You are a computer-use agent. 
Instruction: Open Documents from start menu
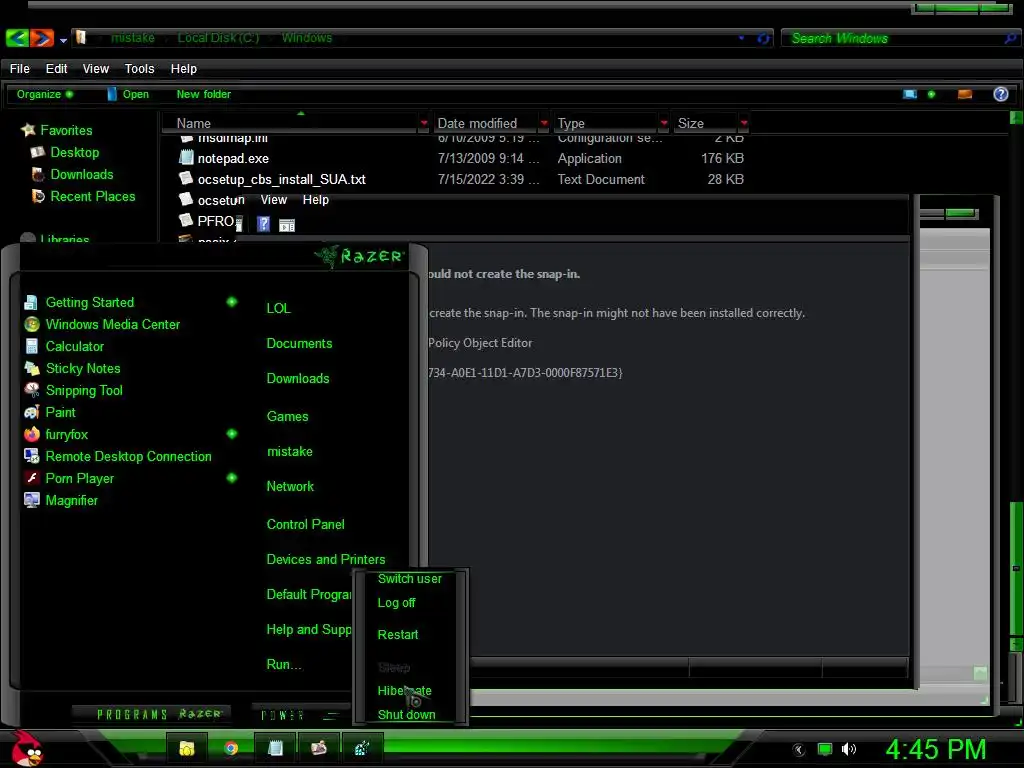pos(299,344)
